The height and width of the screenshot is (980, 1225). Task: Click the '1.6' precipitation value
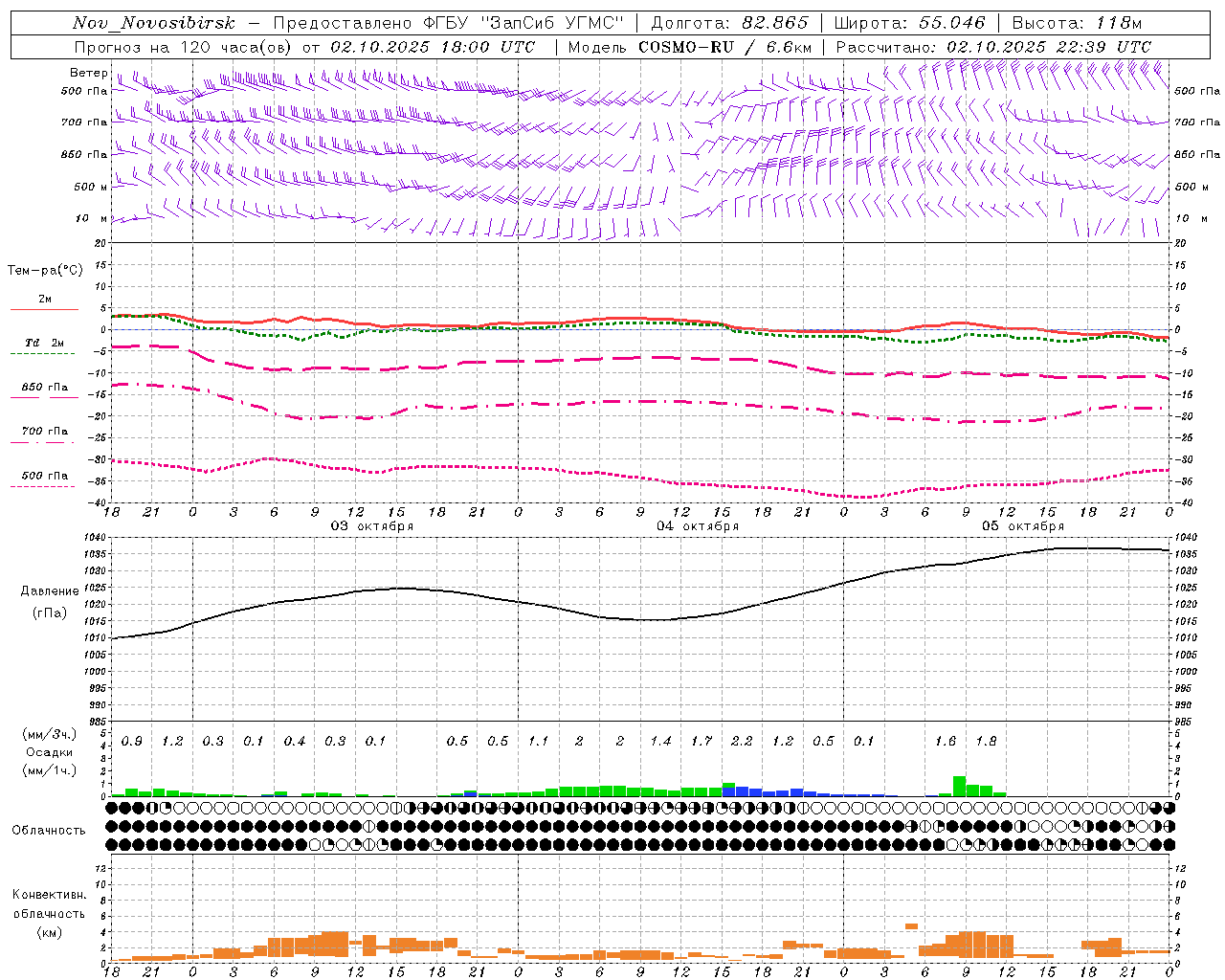tap(946, 742)
